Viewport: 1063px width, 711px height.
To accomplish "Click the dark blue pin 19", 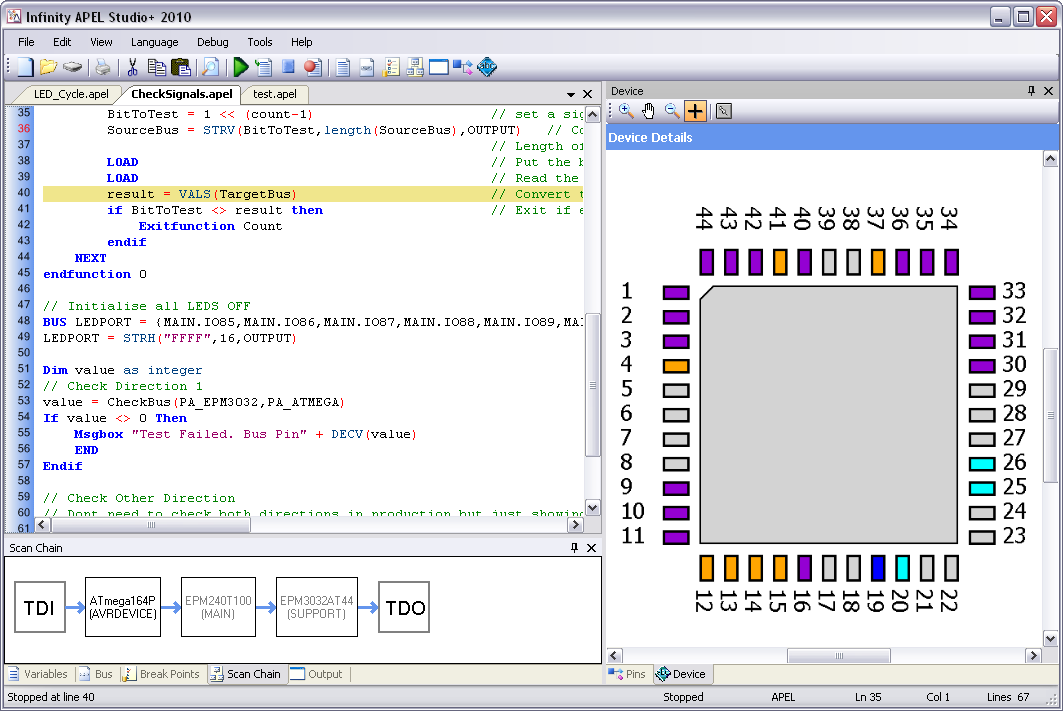I will click(878, 568).
